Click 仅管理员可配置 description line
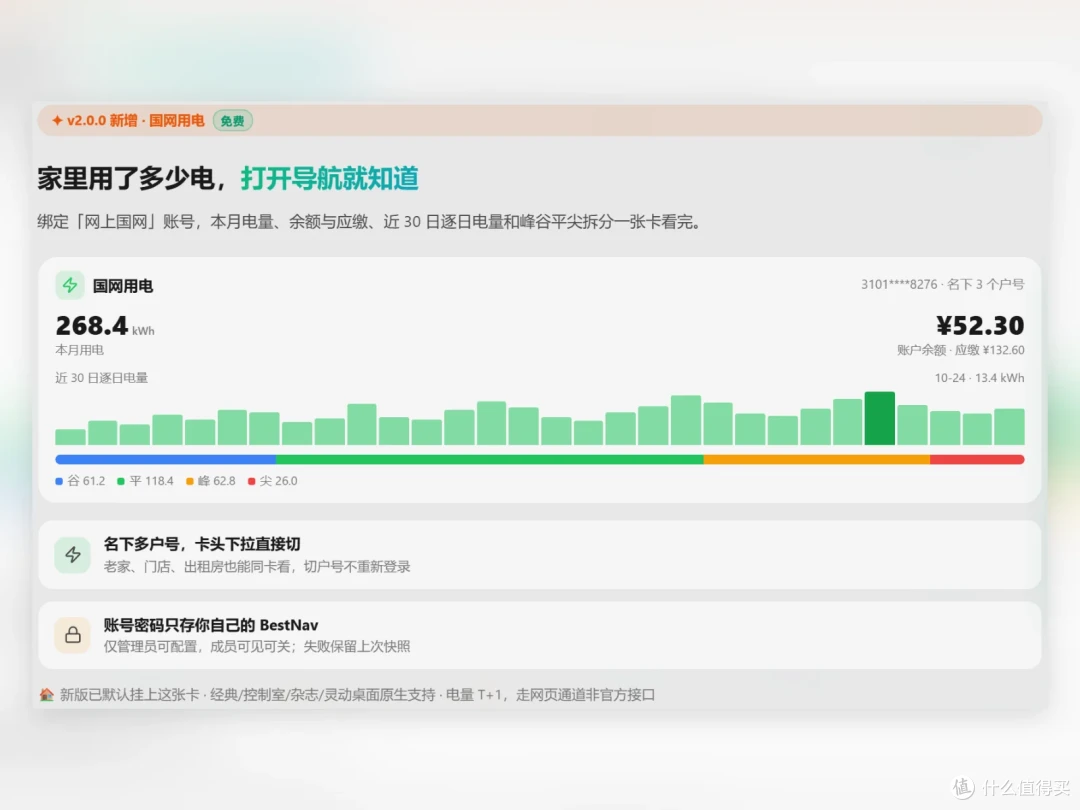 tap(257, 646)
